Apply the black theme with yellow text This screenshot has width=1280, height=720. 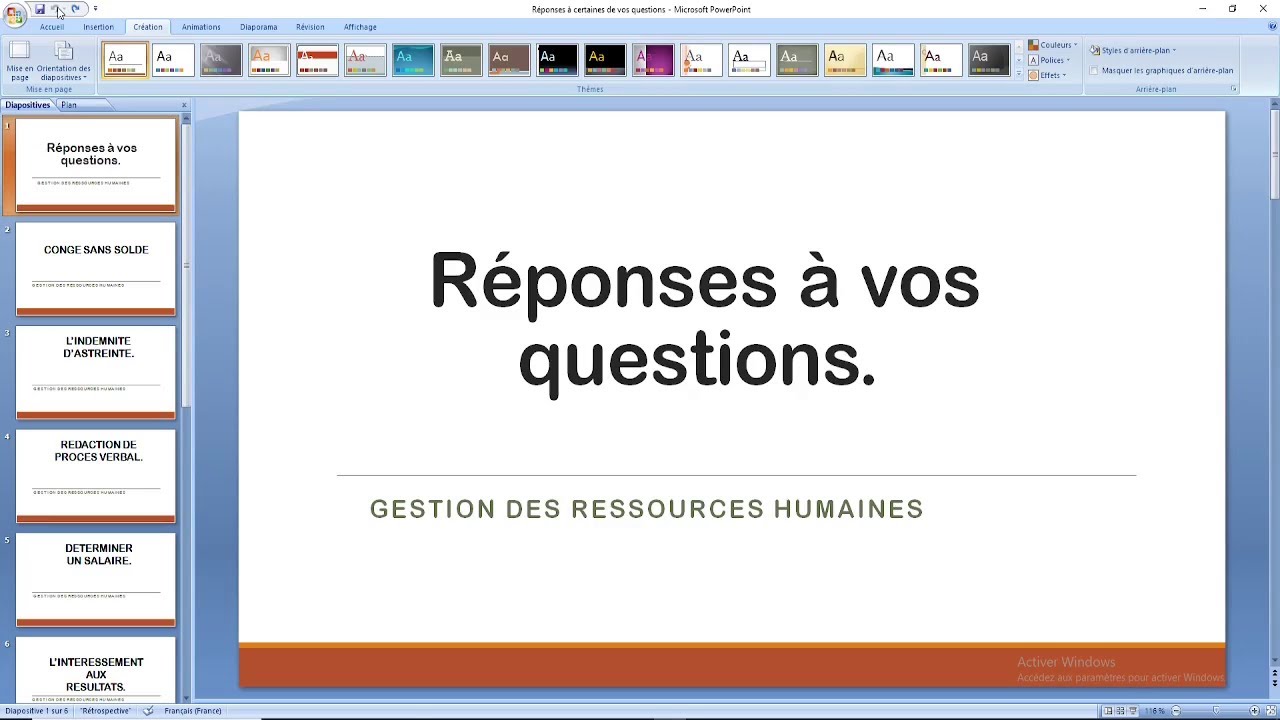(604, 60)
